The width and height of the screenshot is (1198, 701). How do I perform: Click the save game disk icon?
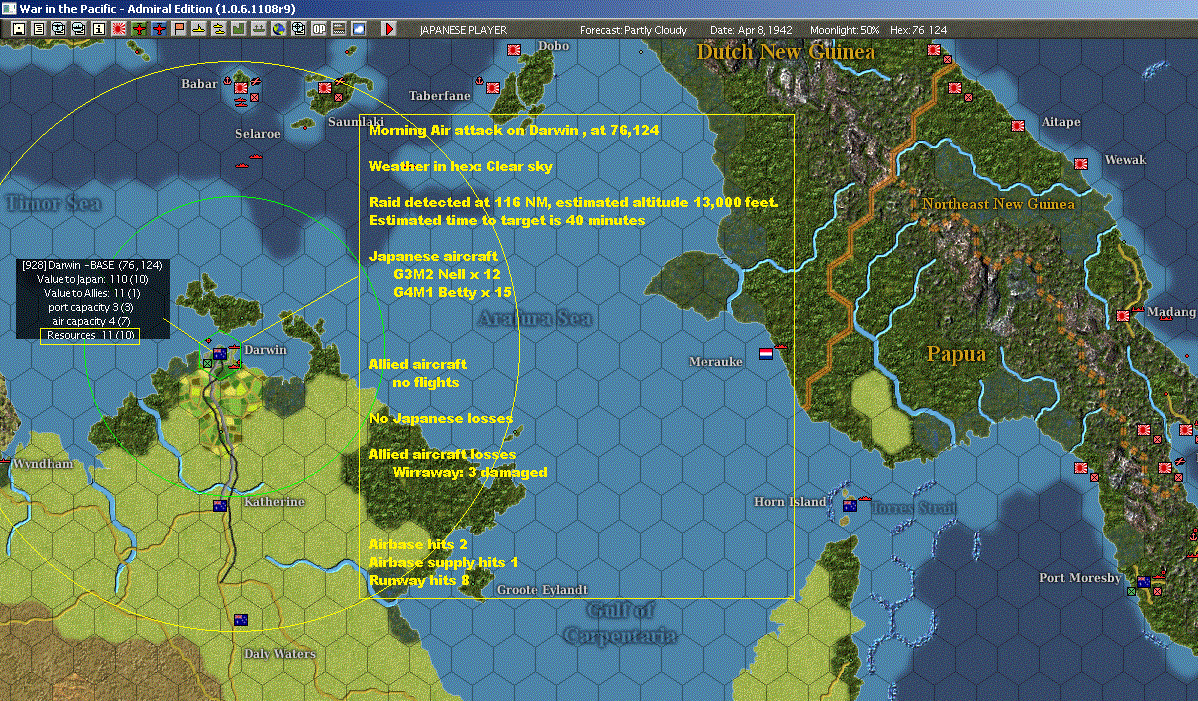coord(18,29)
